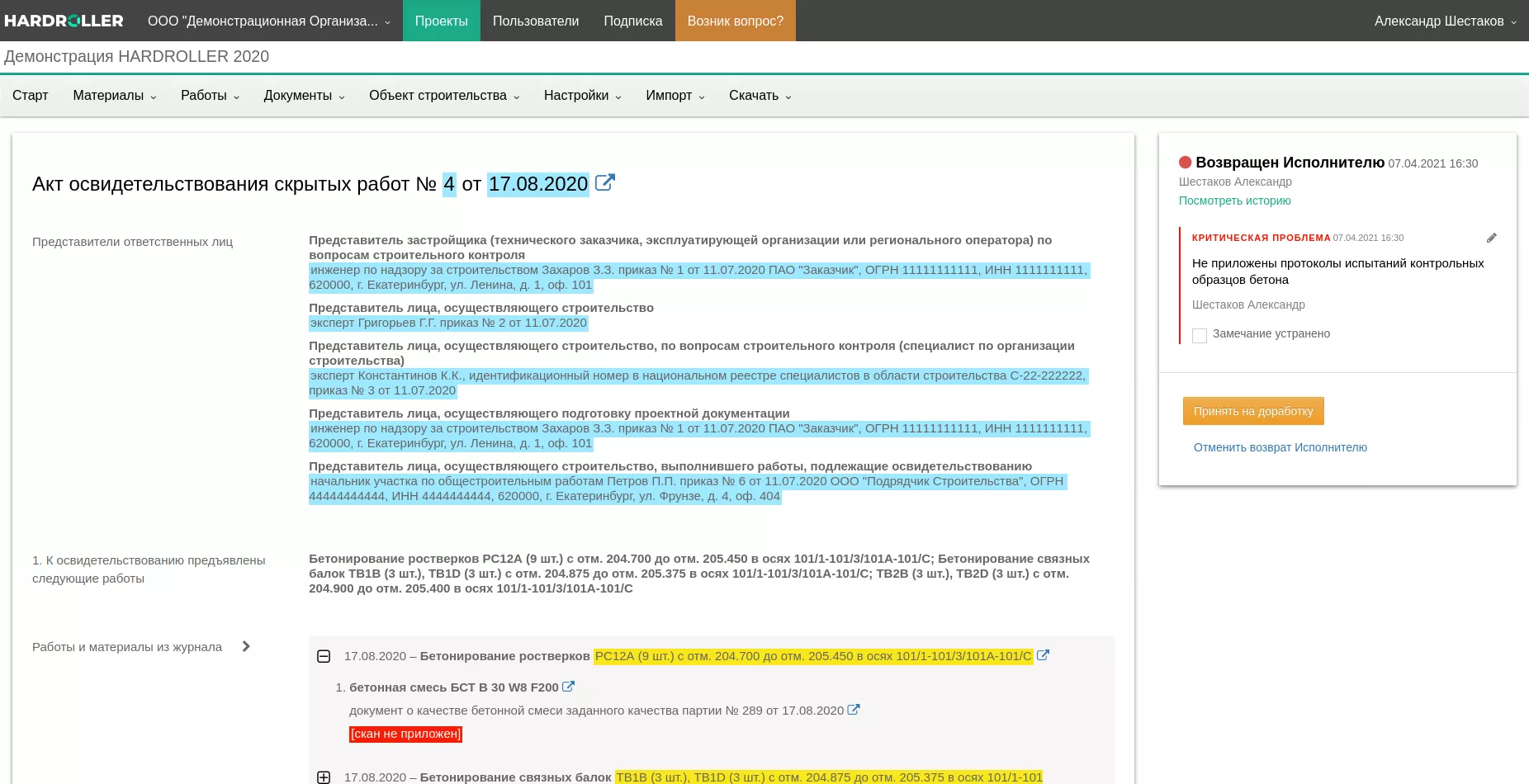This screenshot has height=784, width=1529.
Task: Open external link beside бетонная смесь БСТ
Action: (x=568, y=687)
